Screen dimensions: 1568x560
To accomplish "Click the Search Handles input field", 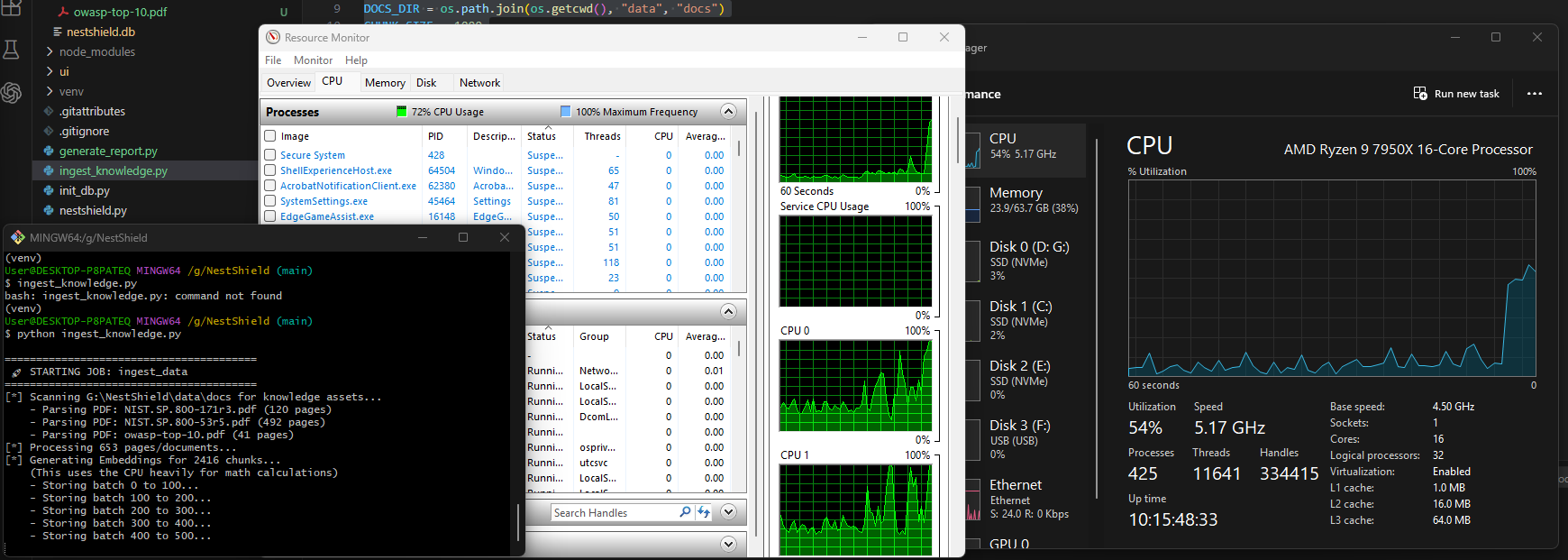I will (615, 512).
